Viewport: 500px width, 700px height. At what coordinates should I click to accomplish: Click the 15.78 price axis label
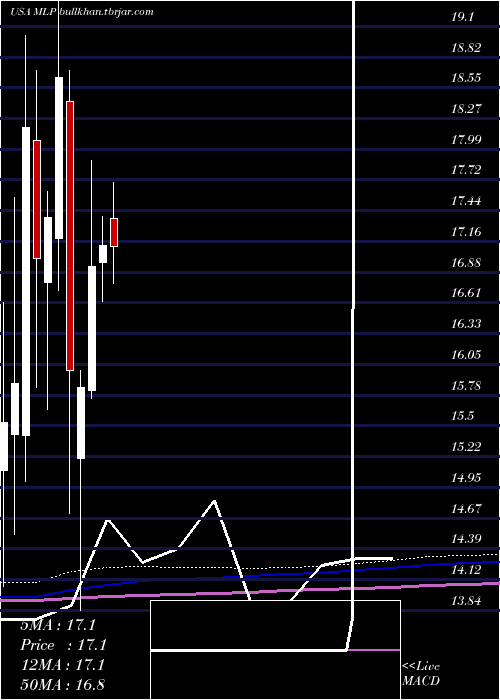click(x=466, y=385)
